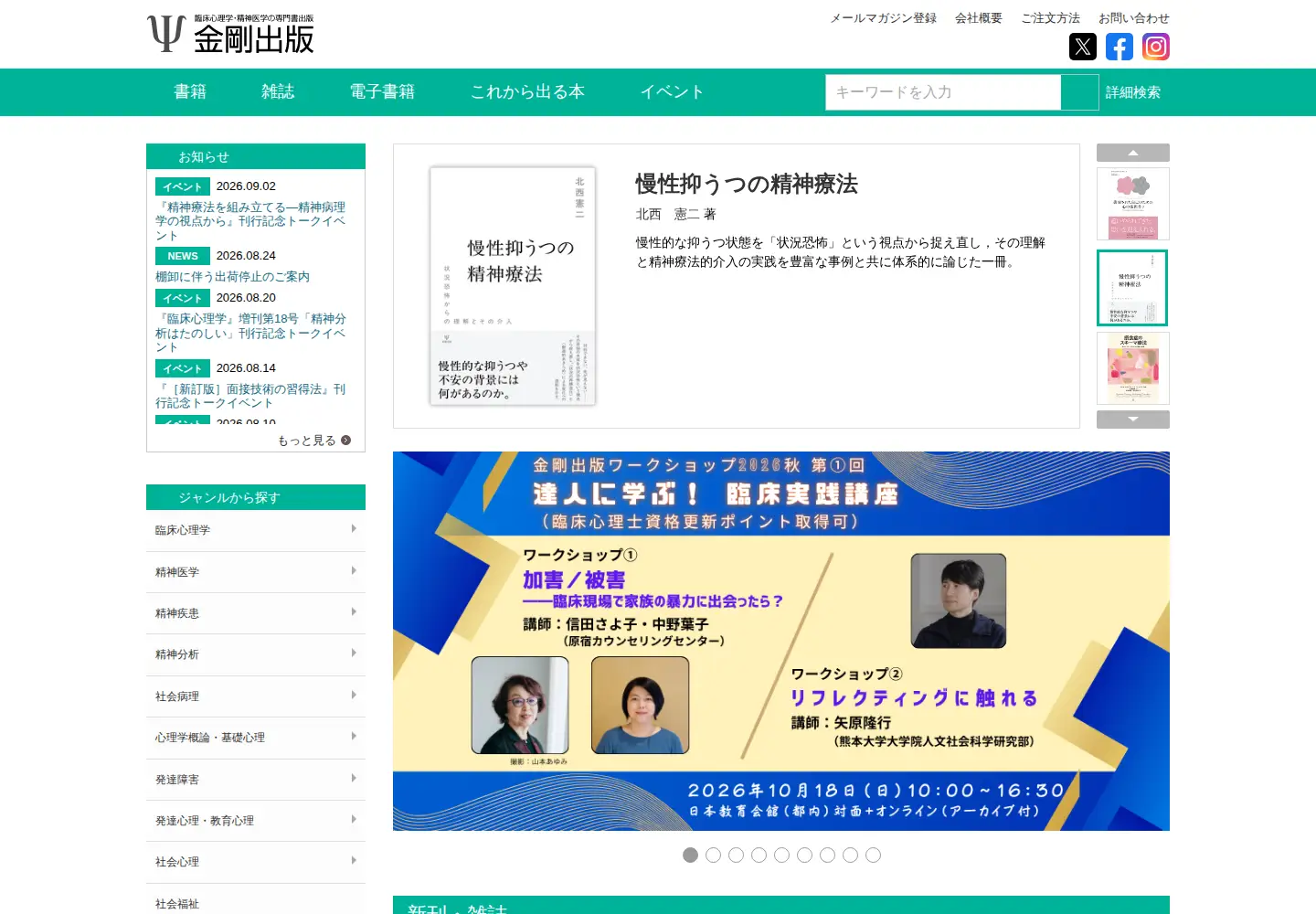
Task: Select the fifth carousel dot
Action: pos(781,855)
